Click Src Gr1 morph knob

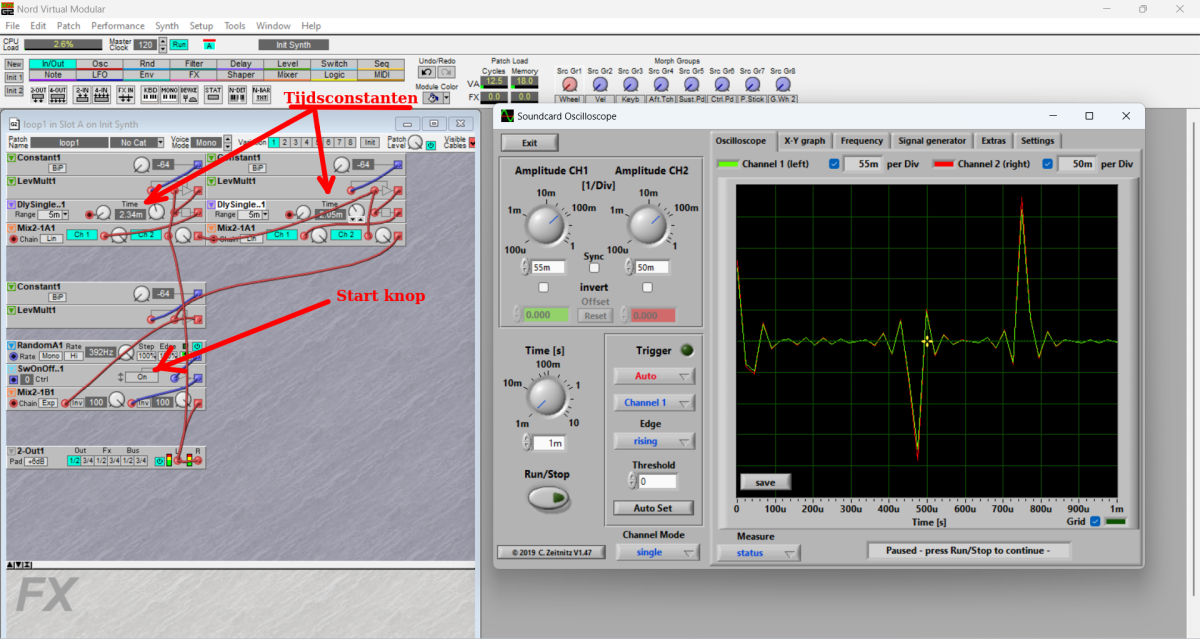coord(569,85)
